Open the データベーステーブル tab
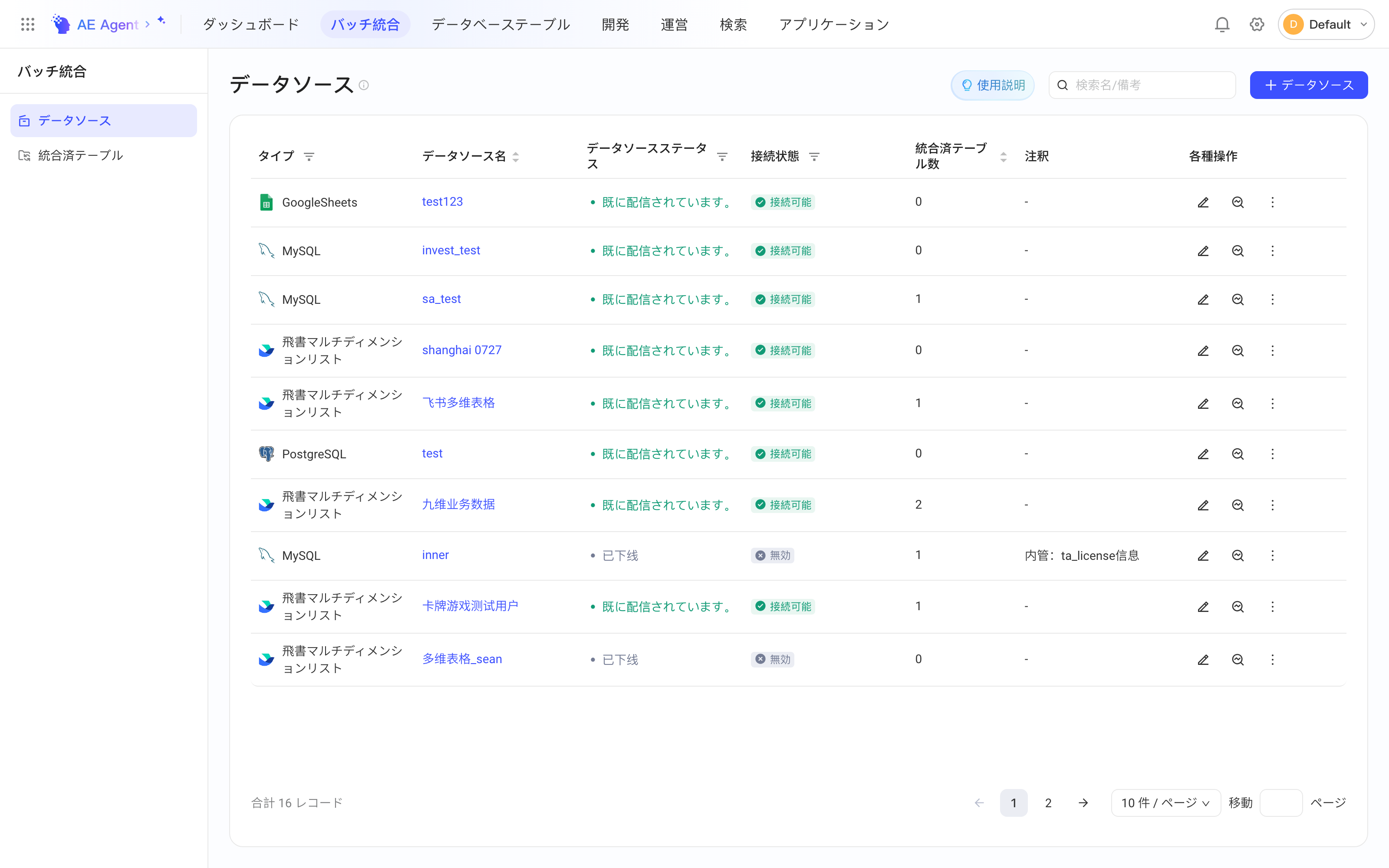 pos(500,24)
